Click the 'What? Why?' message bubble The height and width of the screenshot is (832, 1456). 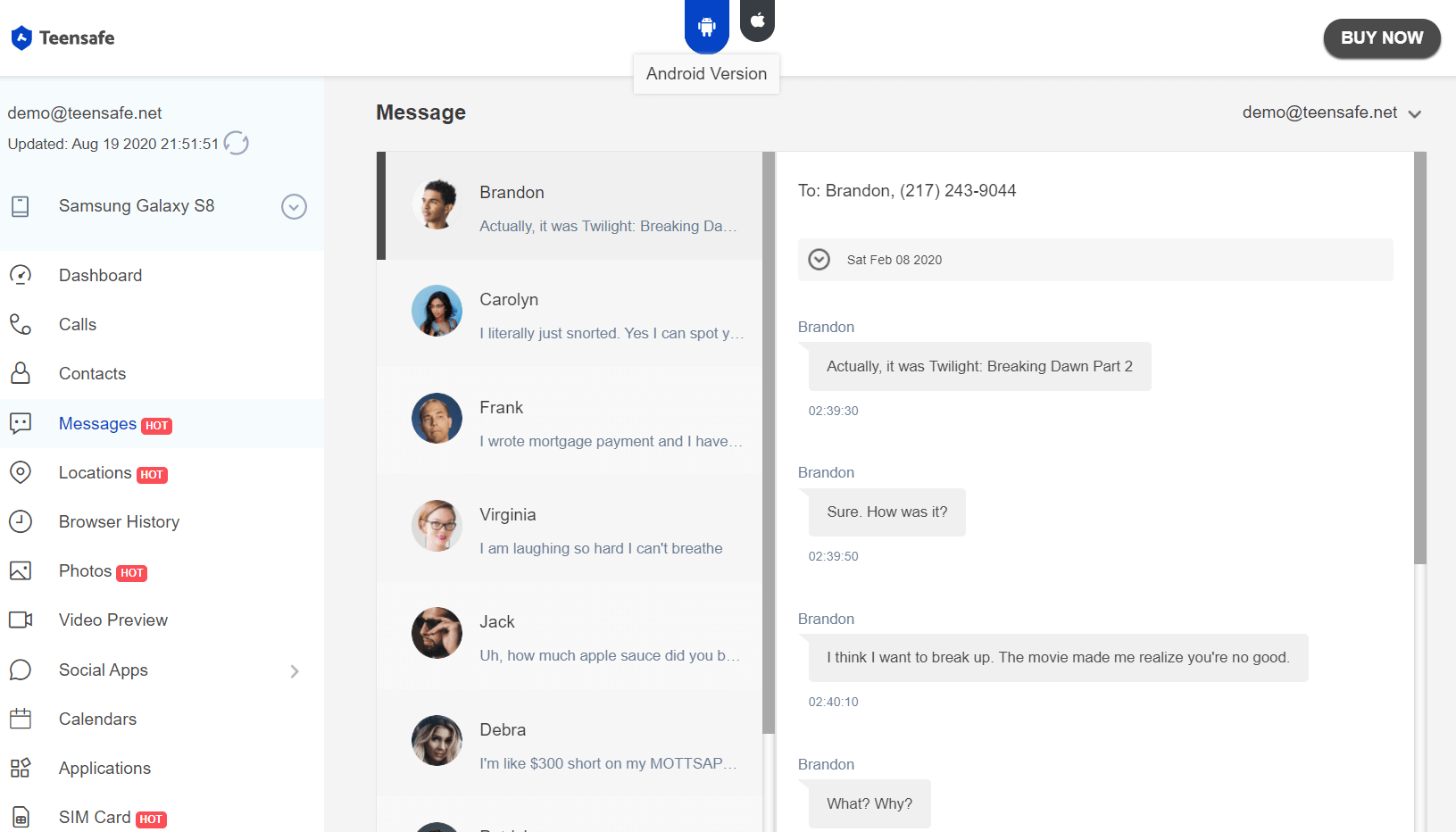point(869,803)
